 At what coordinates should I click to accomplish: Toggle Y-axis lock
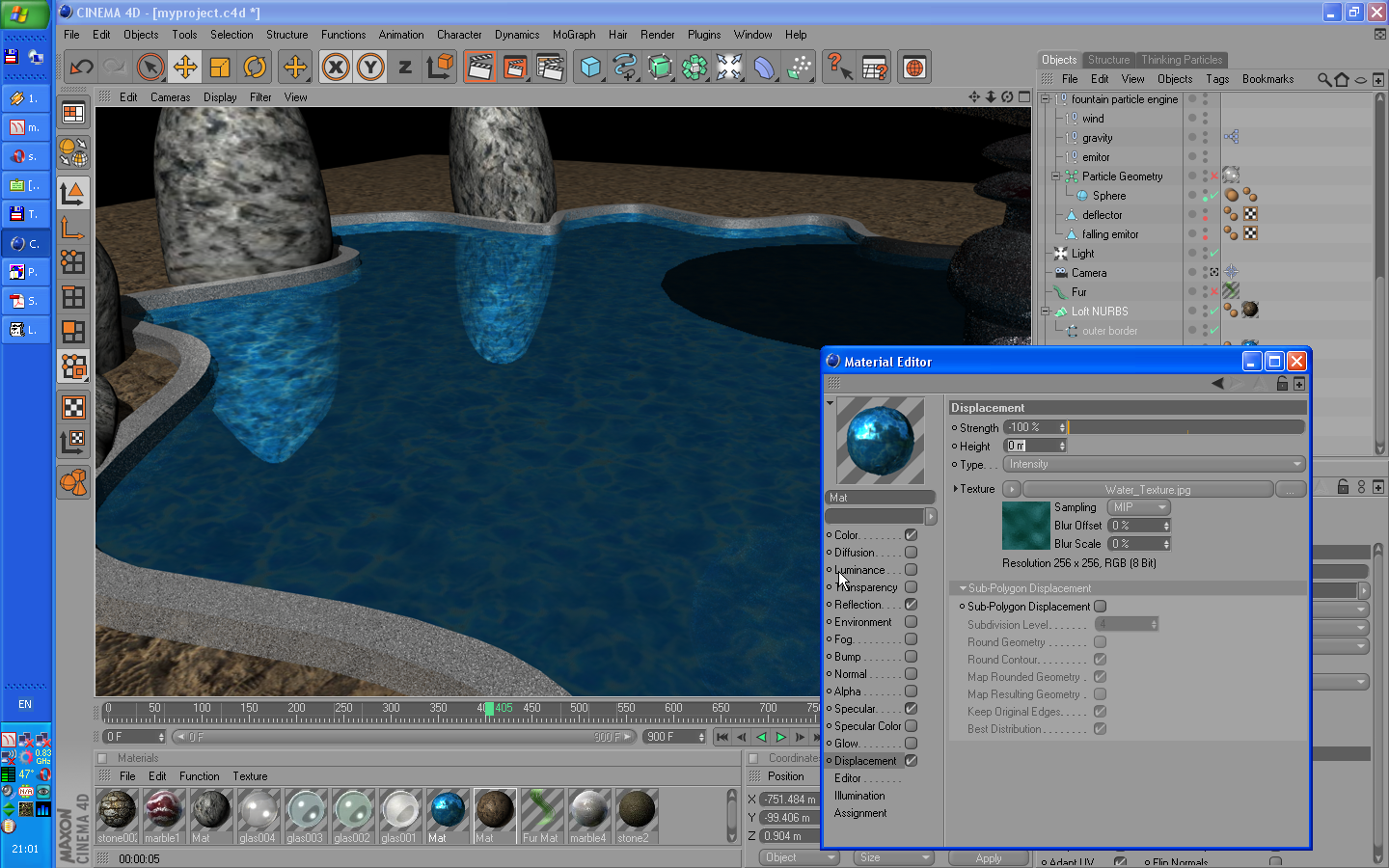(x=370, y=67)
